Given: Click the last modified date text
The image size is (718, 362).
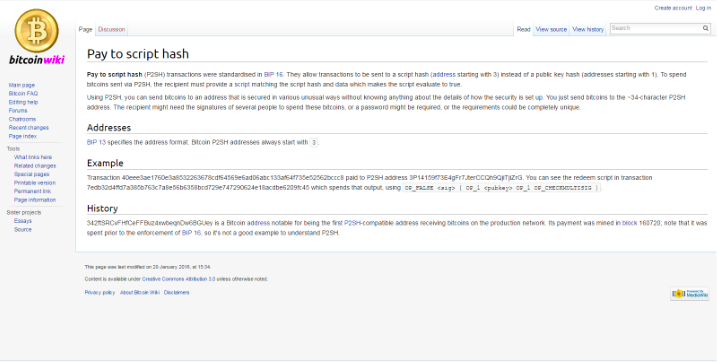Looking at the screenshot, I should 147,267.
